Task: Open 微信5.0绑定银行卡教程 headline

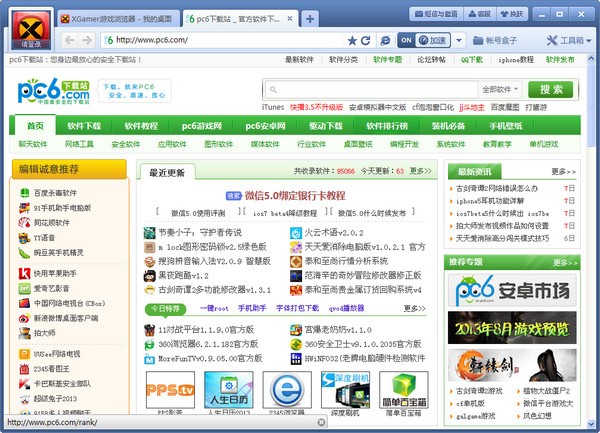Action: [x=295, y=196]
